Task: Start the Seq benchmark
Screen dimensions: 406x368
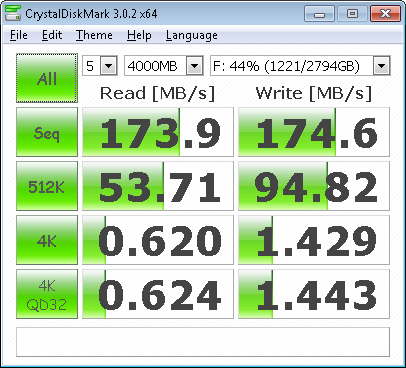Action: [x=47, y=132]
